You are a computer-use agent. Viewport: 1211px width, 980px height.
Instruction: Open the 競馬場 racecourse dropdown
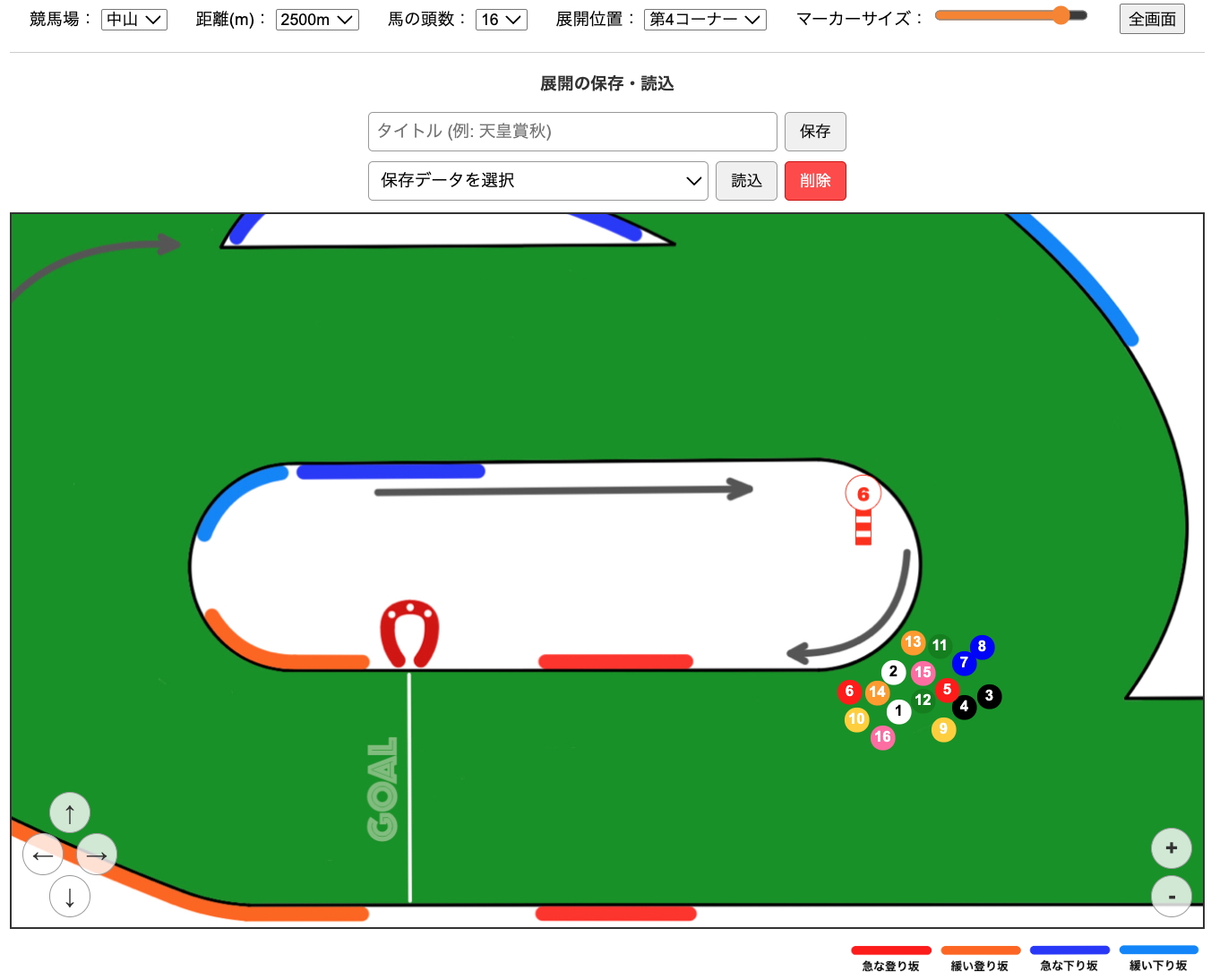tap(133, 19)
